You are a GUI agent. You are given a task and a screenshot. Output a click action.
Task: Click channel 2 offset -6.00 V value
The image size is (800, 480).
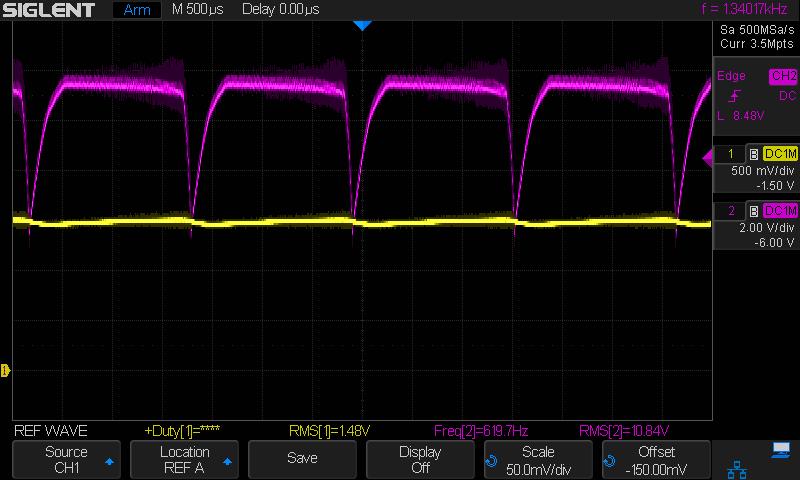click(x=774, y=243)
